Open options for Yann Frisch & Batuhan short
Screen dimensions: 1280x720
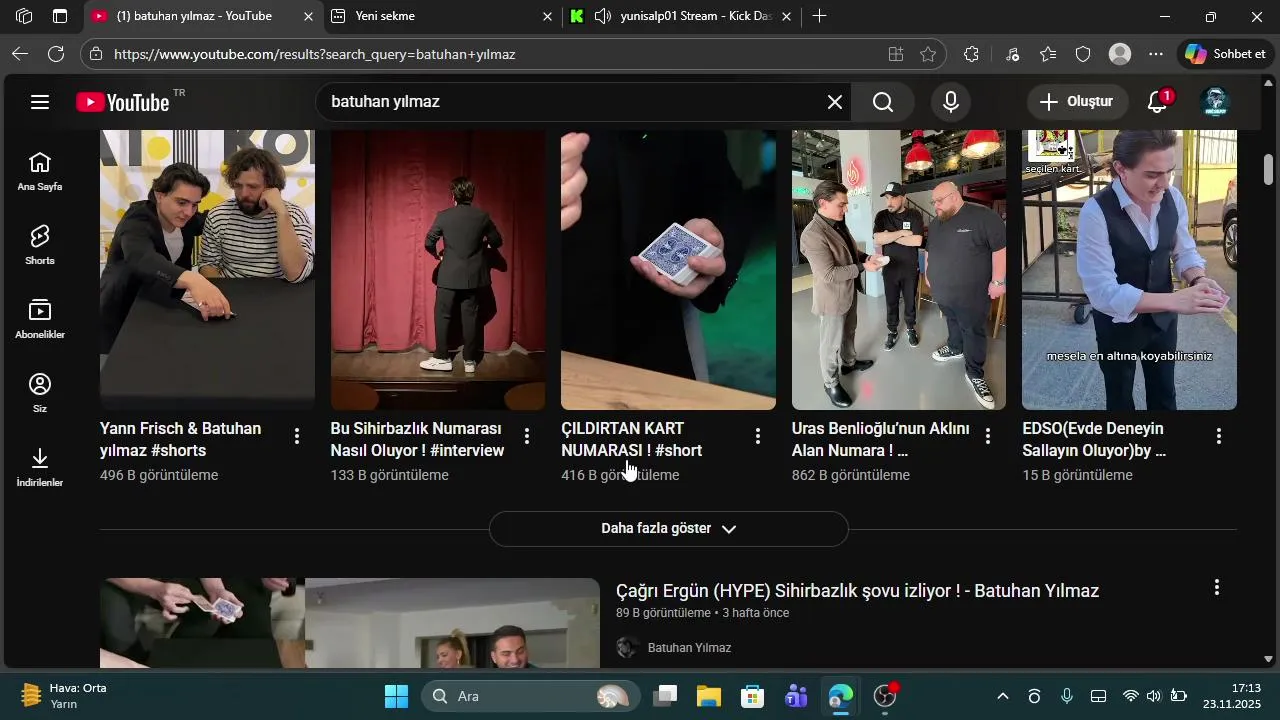click(x=297, y=436)
